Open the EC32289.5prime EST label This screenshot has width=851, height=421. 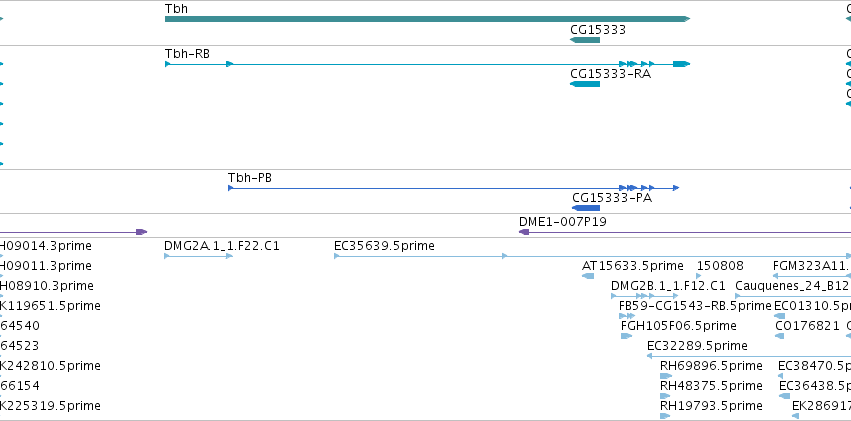click(697, 346)
